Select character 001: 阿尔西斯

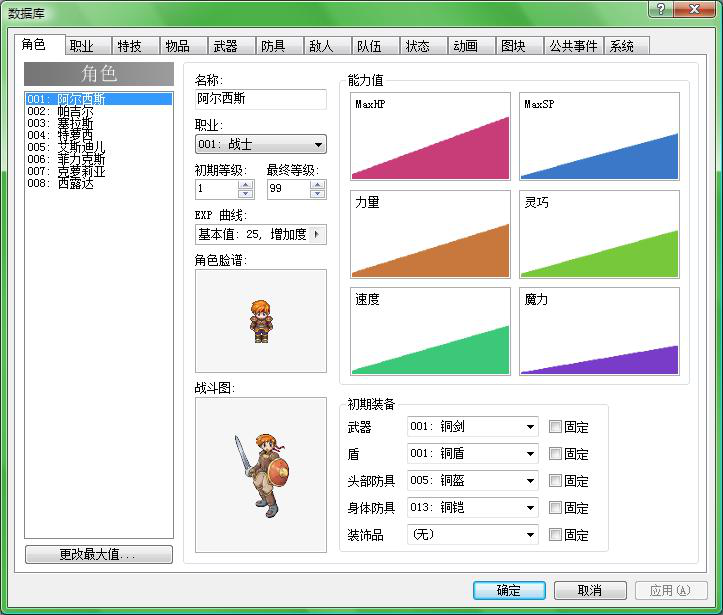coord(99,99)
